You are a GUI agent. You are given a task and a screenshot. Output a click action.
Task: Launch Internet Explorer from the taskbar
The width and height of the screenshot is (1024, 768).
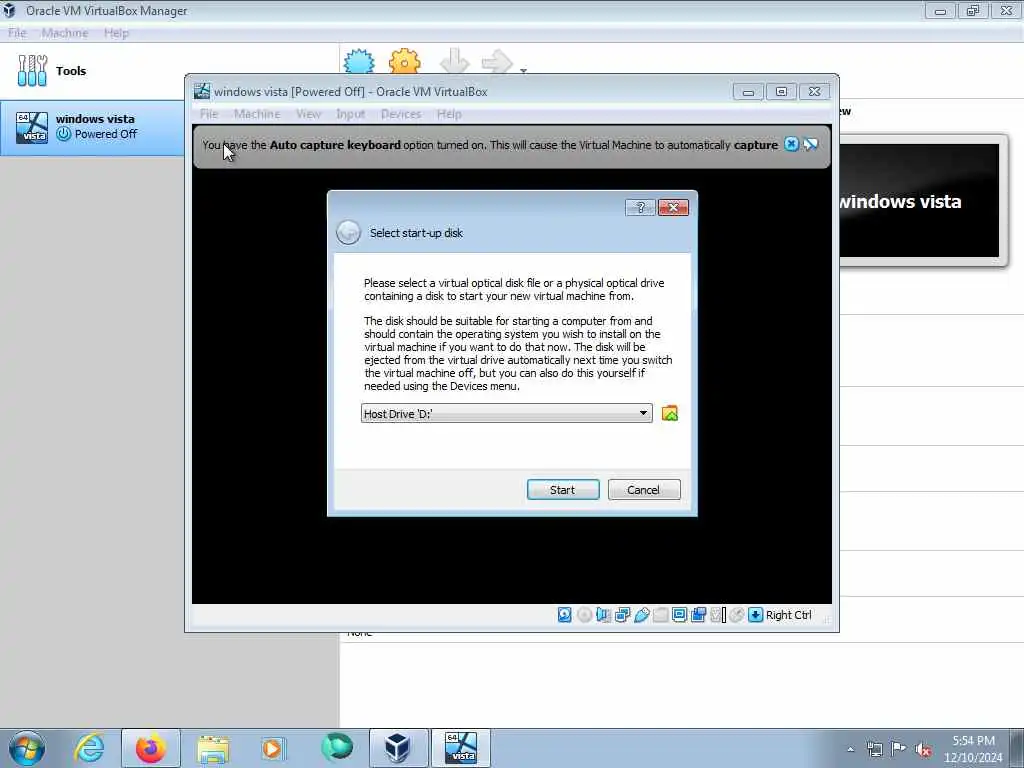89,748
